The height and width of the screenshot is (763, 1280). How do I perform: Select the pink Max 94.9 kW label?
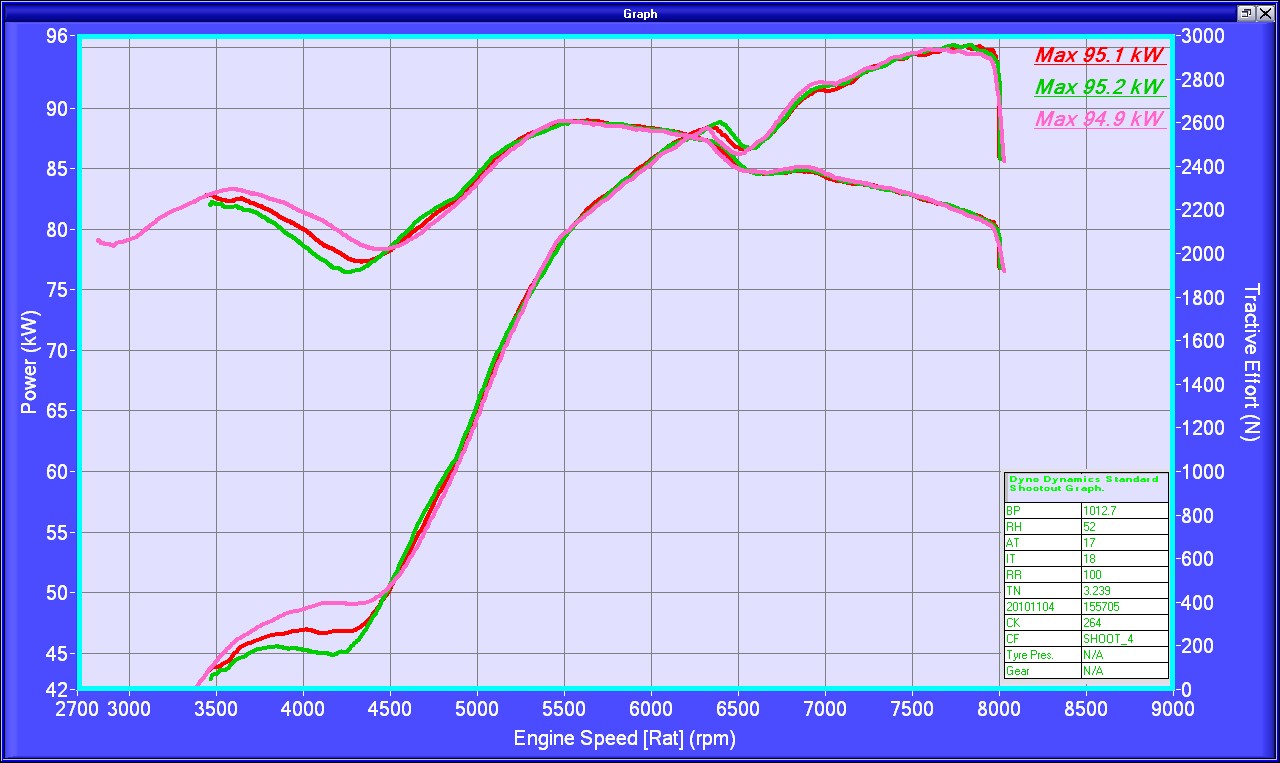[x=1099, y=120]
